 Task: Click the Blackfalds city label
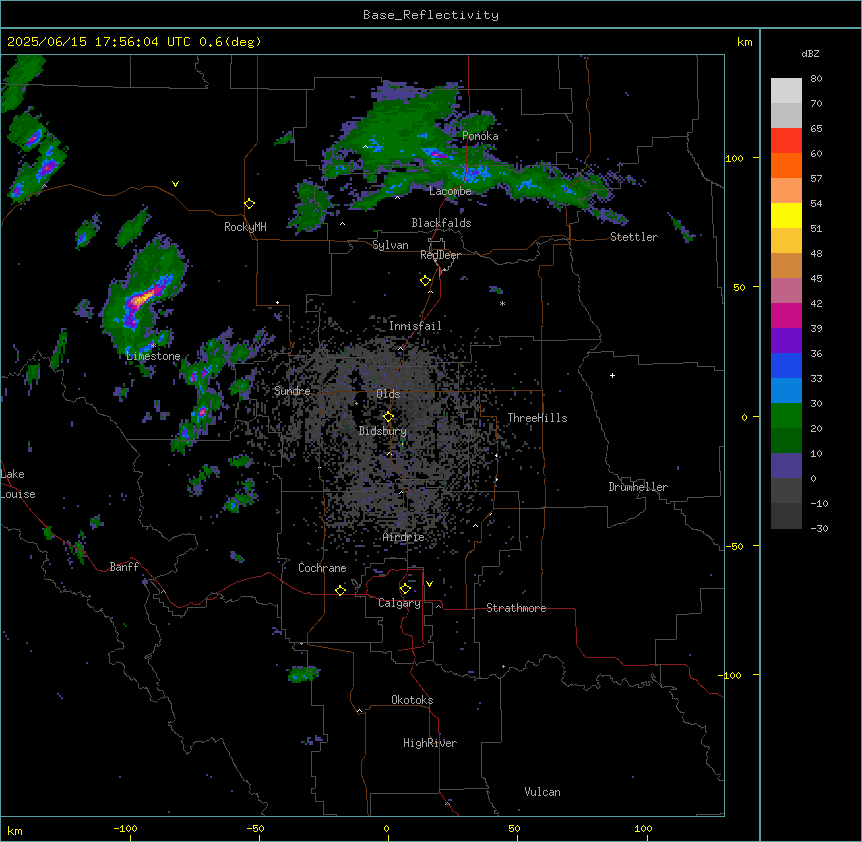[441, 223]
